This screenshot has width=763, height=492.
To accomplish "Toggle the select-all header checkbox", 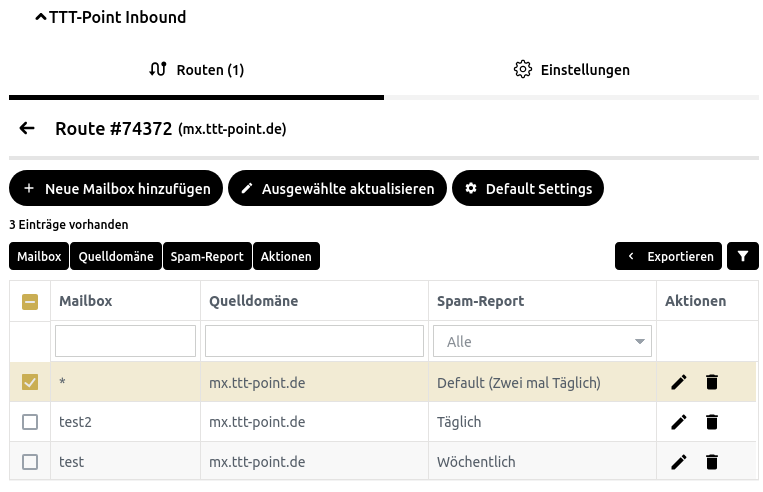I will point(30,301).
